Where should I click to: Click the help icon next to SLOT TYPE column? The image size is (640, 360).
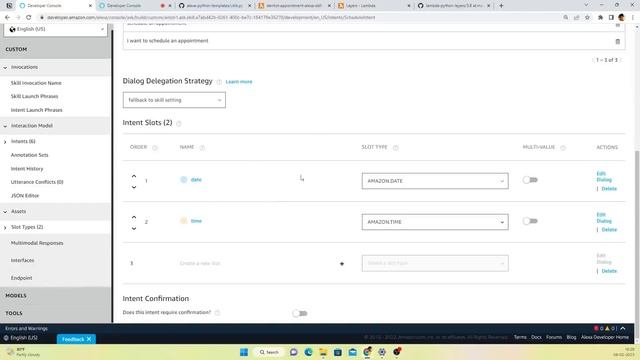[396, 148]
